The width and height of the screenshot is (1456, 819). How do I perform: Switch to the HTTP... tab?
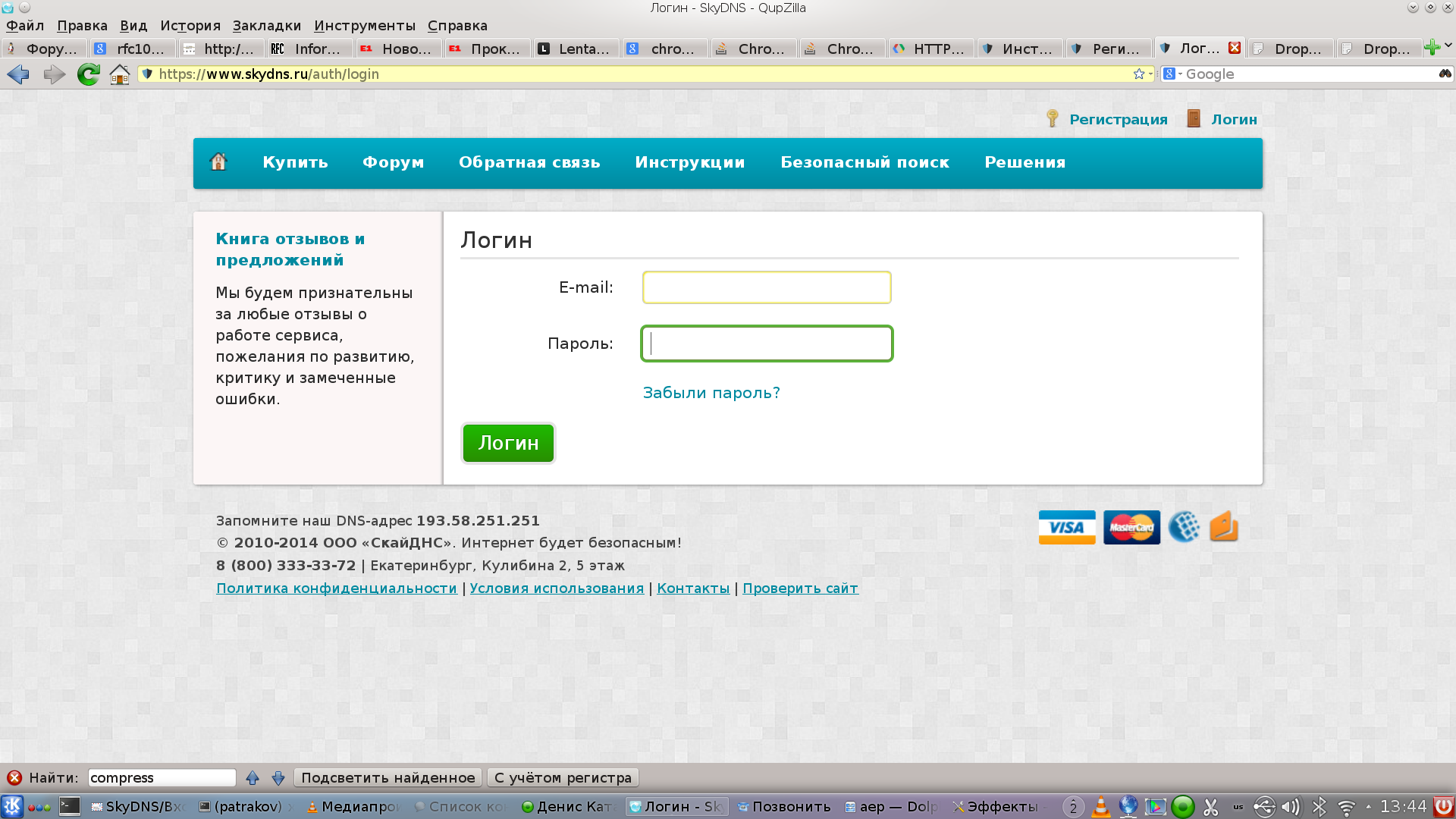[x=930, y=49]
